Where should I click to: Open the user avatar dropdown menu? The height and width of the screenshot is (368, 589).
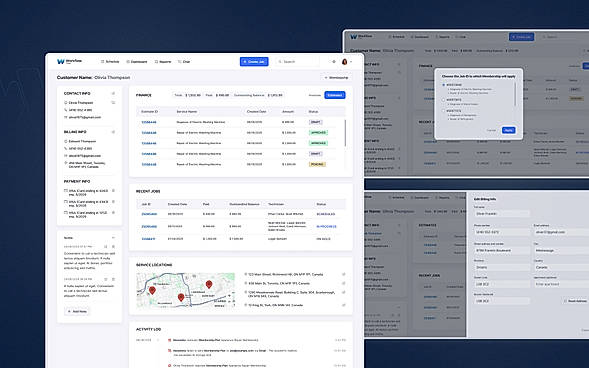click(347, 62)
